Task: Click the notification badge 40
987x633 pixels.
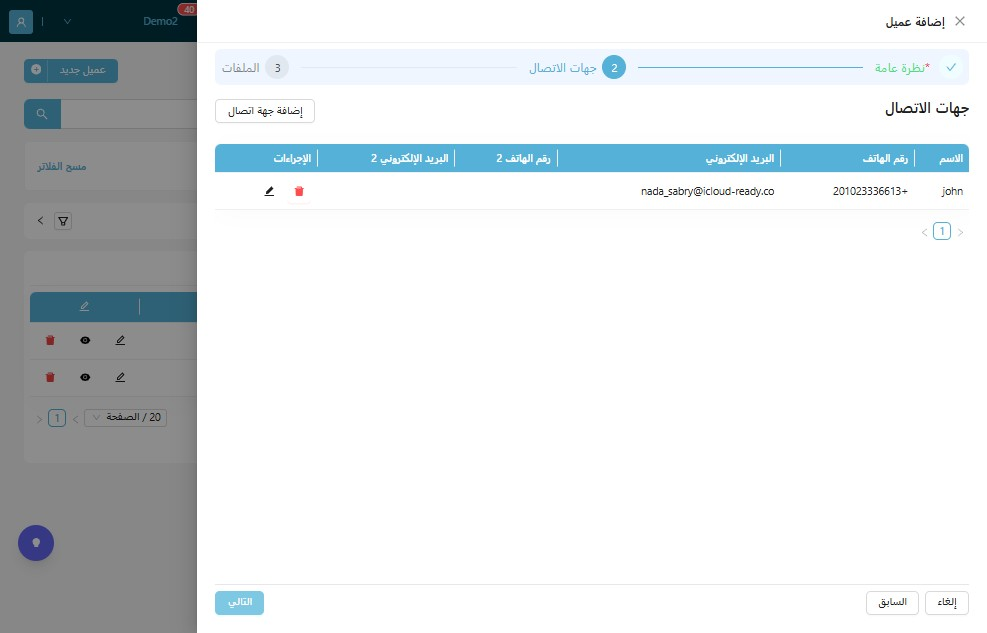Action: point(188,9)
